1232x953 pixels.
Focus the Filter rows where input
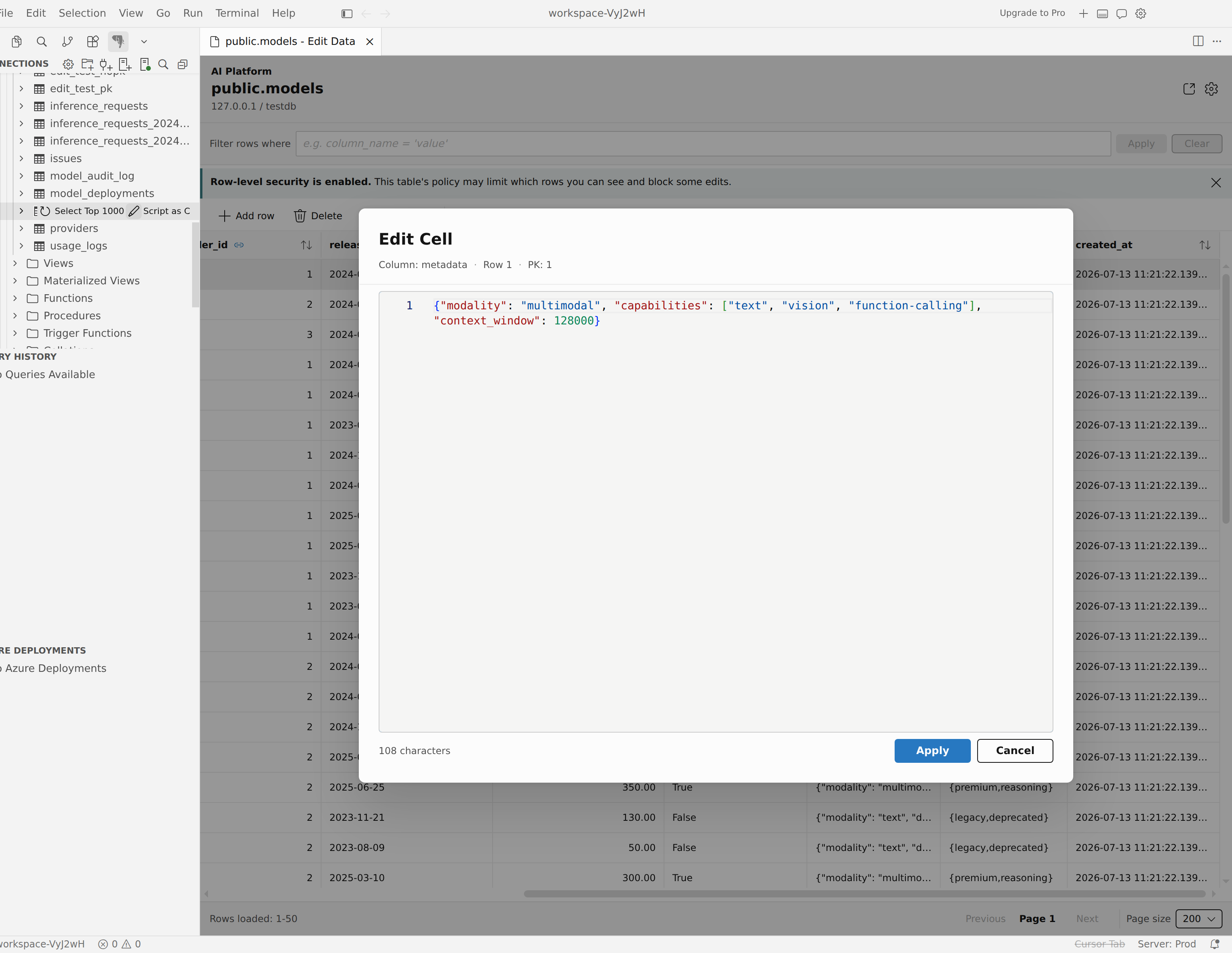click(703, 144)
